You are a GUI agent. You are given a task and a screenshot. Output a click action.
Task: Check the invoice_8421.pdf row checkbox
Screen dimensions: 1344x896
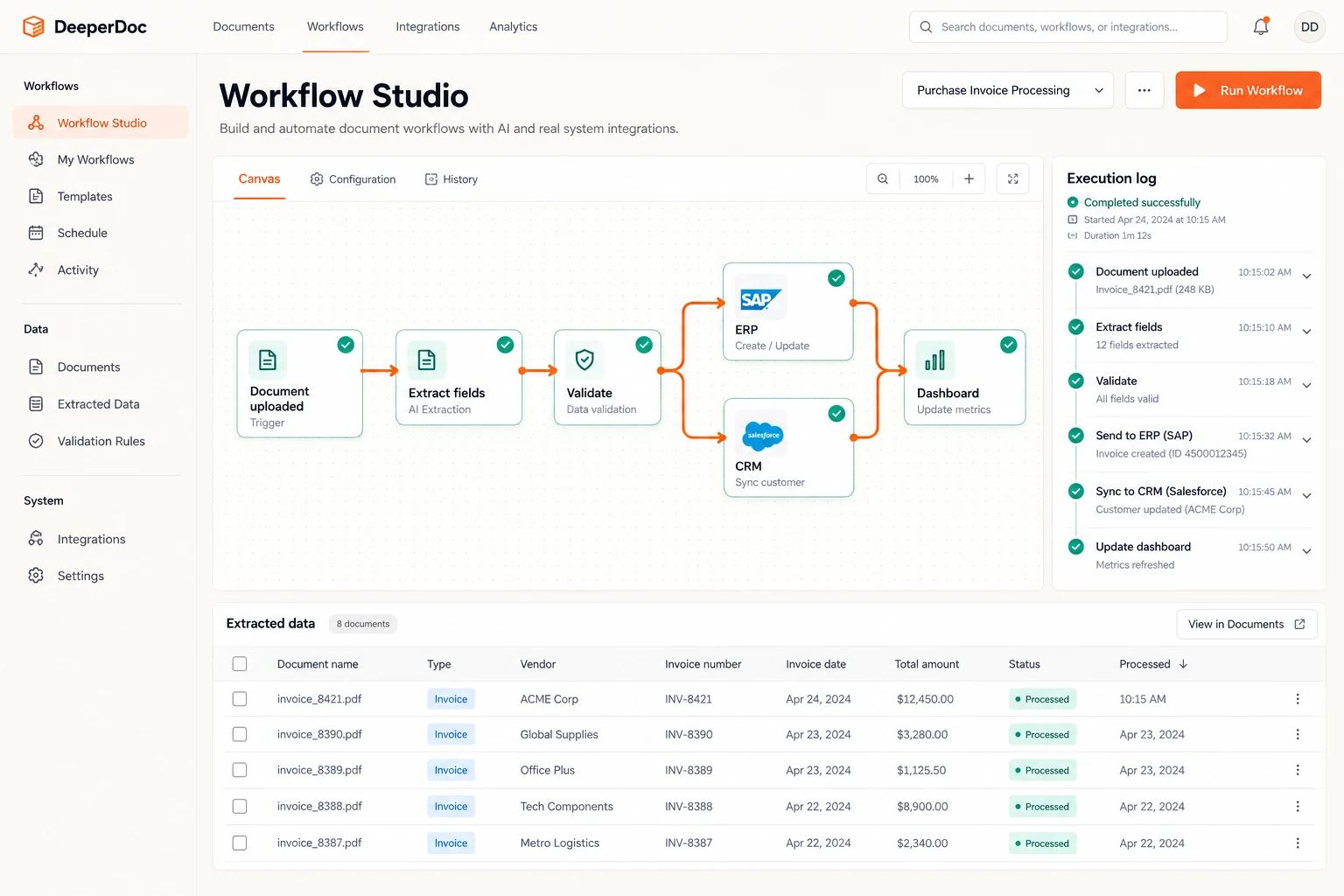(240, 699)
